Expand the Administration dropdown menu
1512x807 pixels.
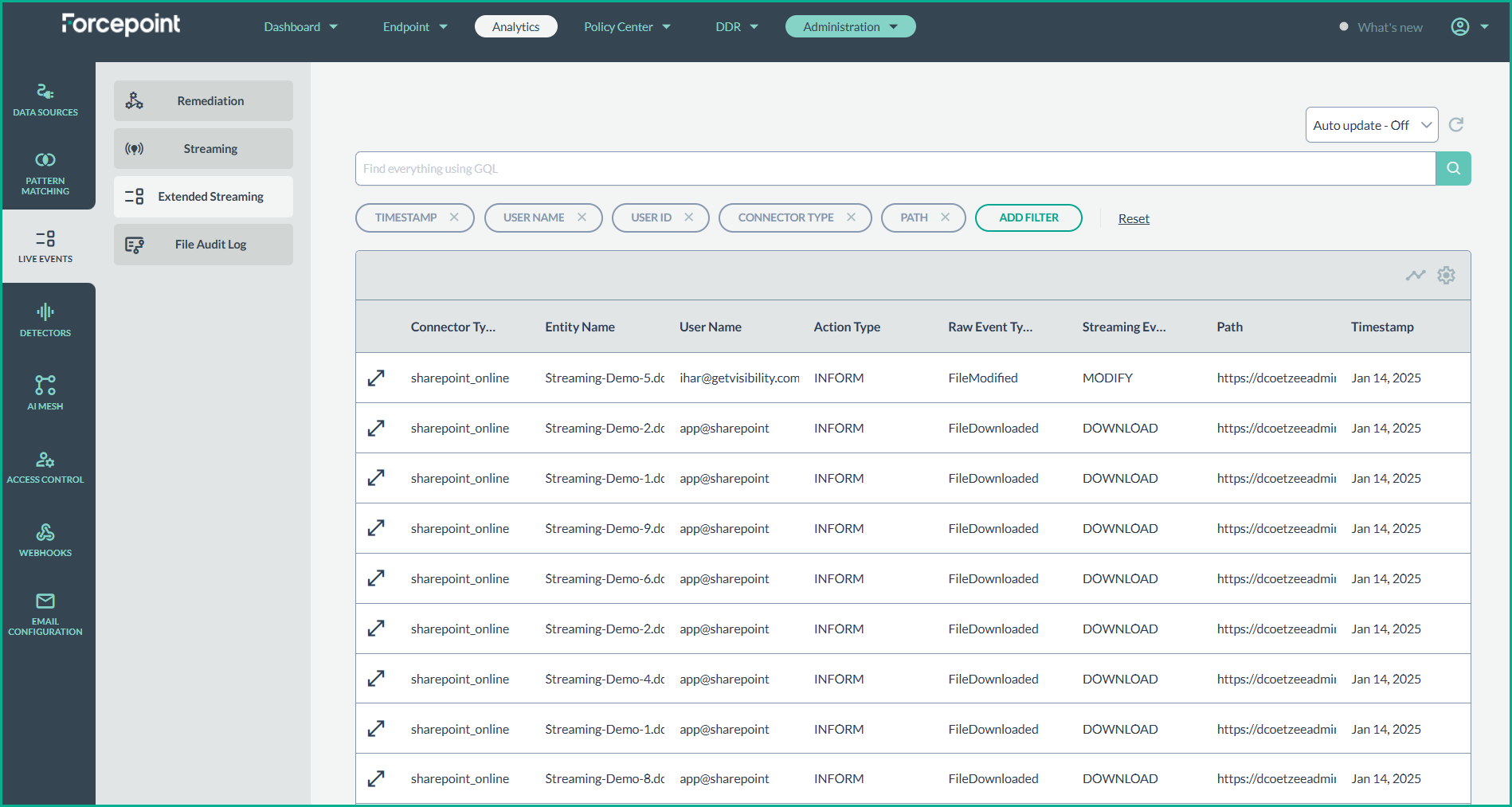[x=850, y=27]
